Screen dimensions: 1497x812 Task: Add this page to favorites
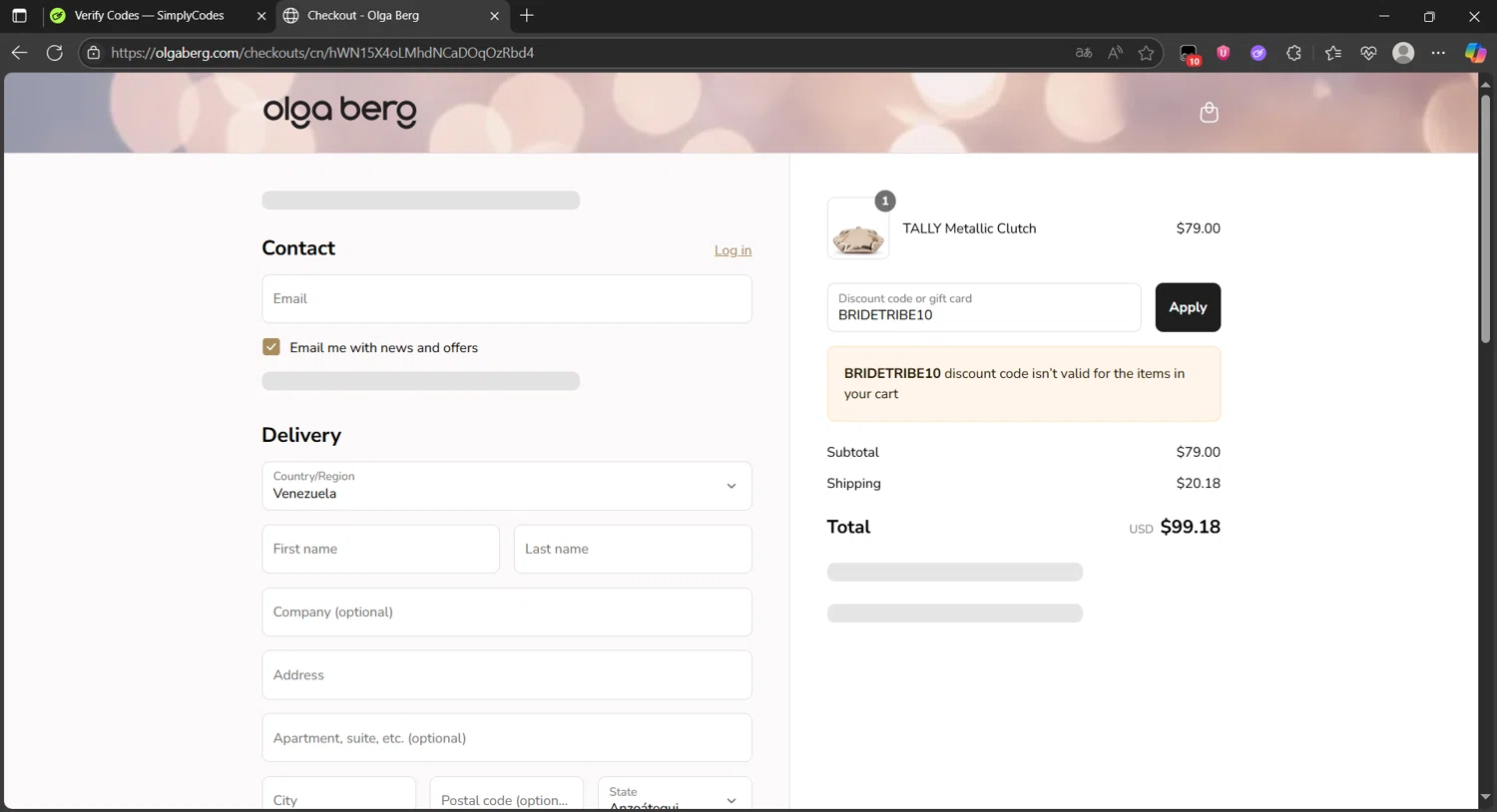(1146, 53)
